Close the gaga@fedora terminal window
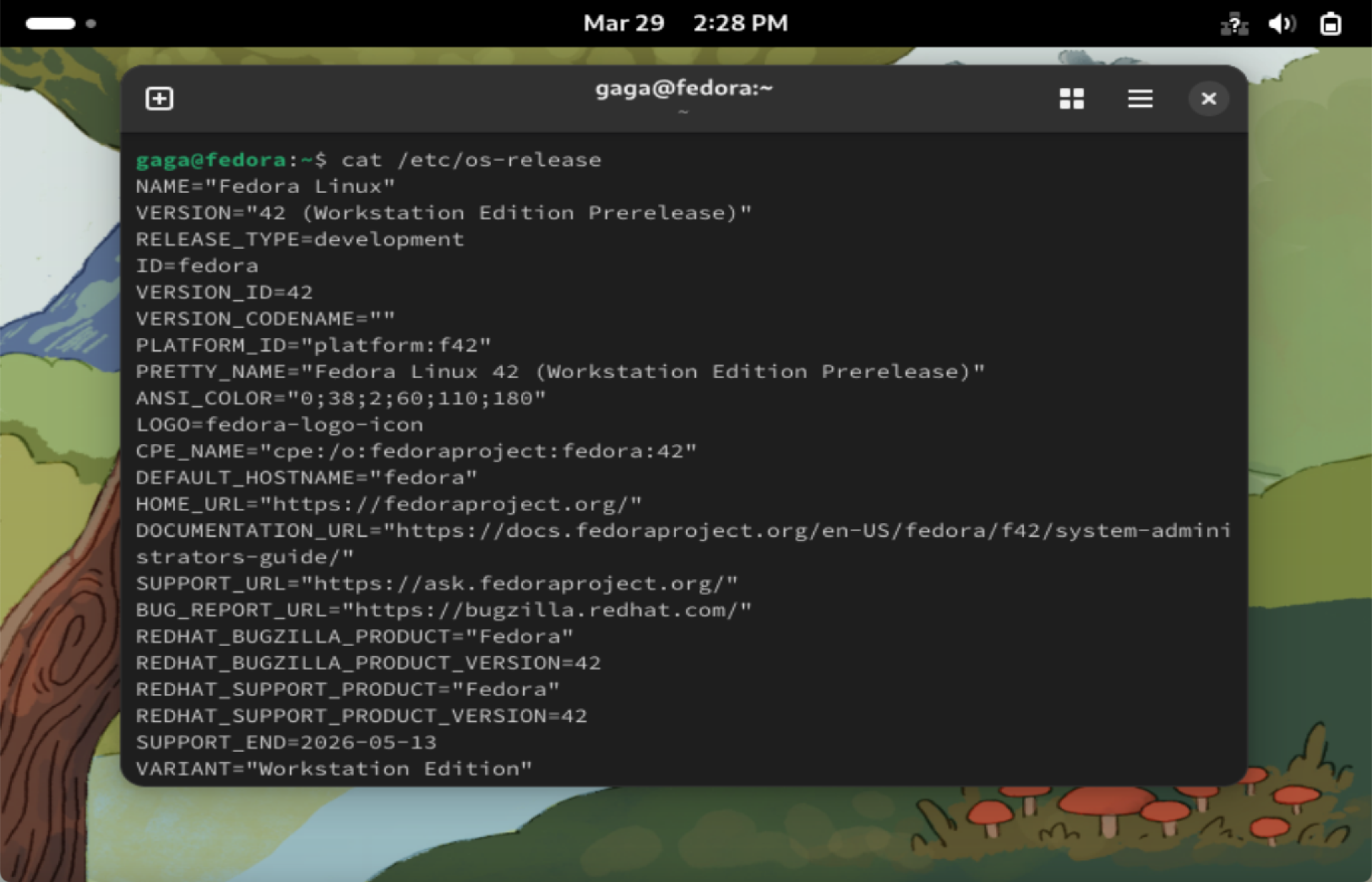This screenshot has width=1372, height=882. pyautogui.click(x=1208, y=99)
